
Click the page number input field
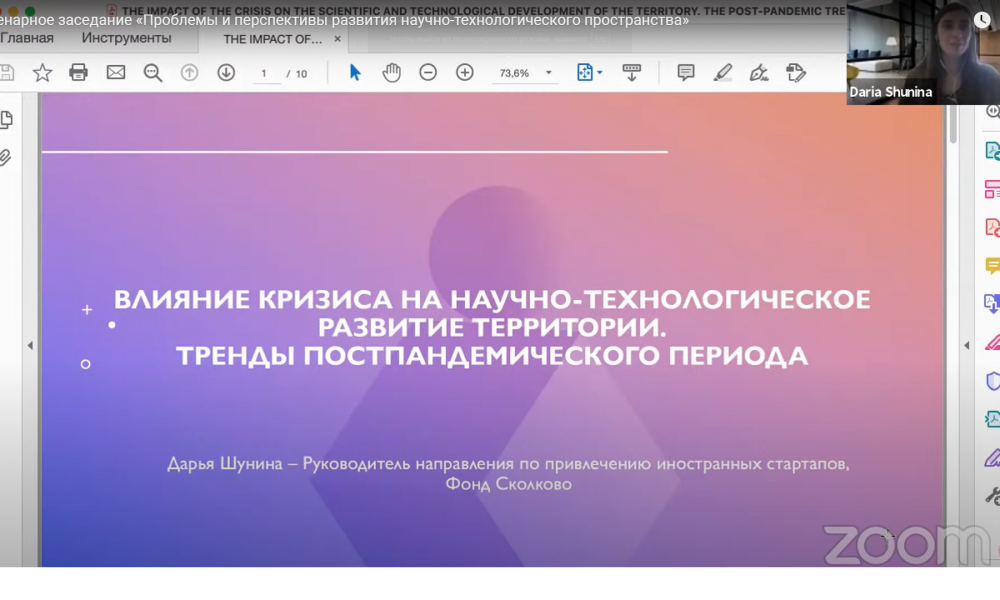[x=265, y=73]
